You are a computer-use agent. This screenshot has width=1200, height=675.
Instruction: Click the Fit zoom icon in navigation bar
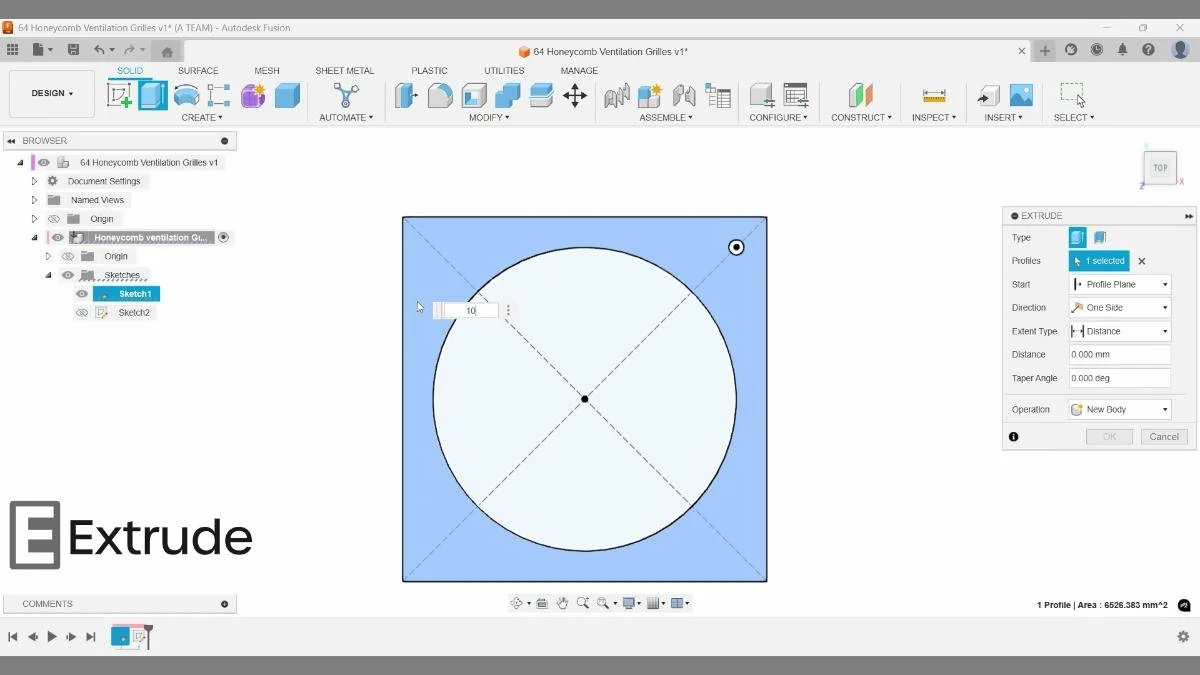click(604, 603)
